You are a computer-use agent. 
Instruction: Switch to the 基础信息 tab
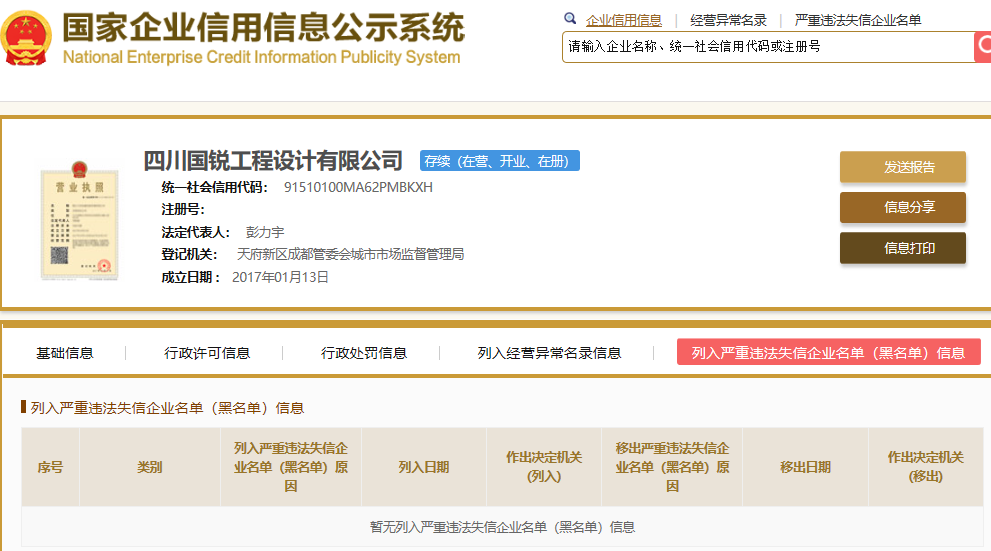(64, 353)
